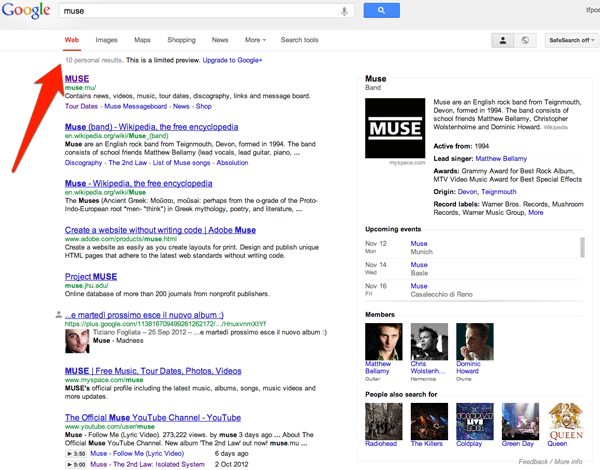The width and height of the screenshot is (600, 470).
Task: Play the 3:50 Follow Me video button
Action: pyautogui.click(x=76, y=454)
